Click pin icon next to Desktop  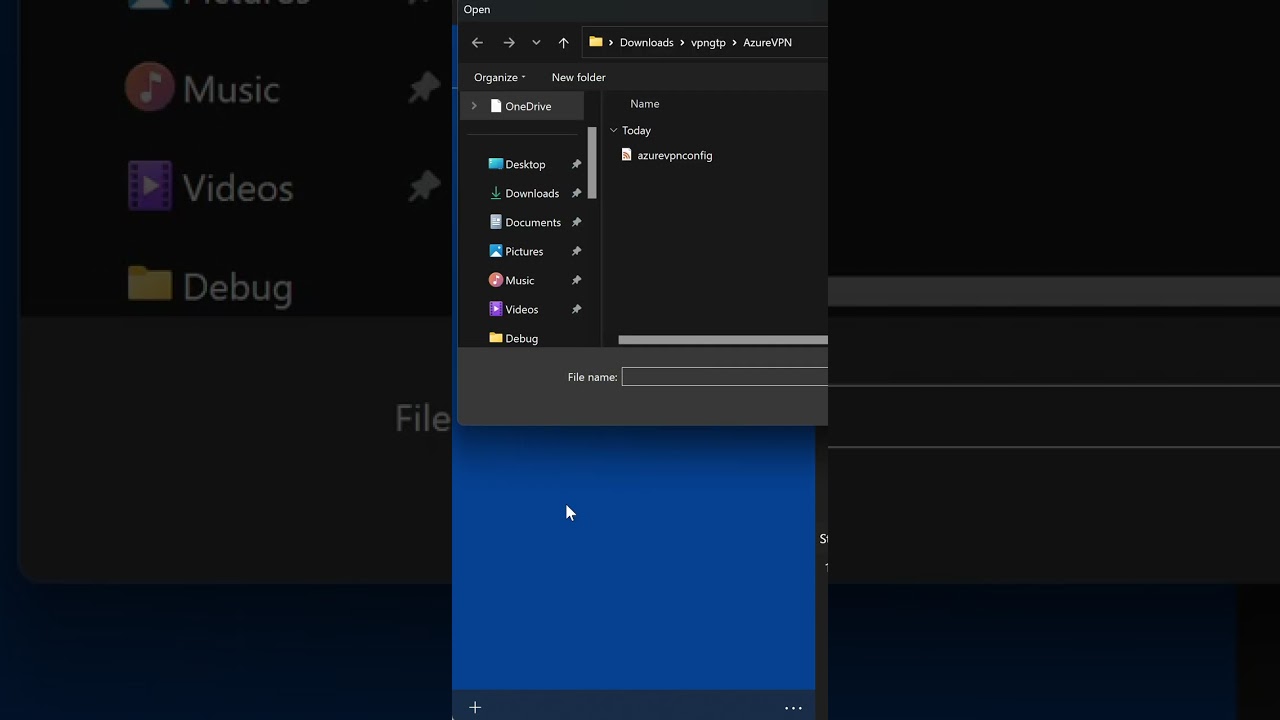click(x=576, y=164)
